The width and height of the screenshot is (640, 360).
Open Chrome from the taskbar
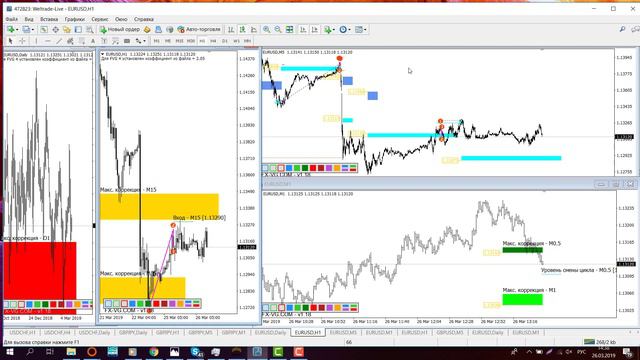tap(154, 351)
